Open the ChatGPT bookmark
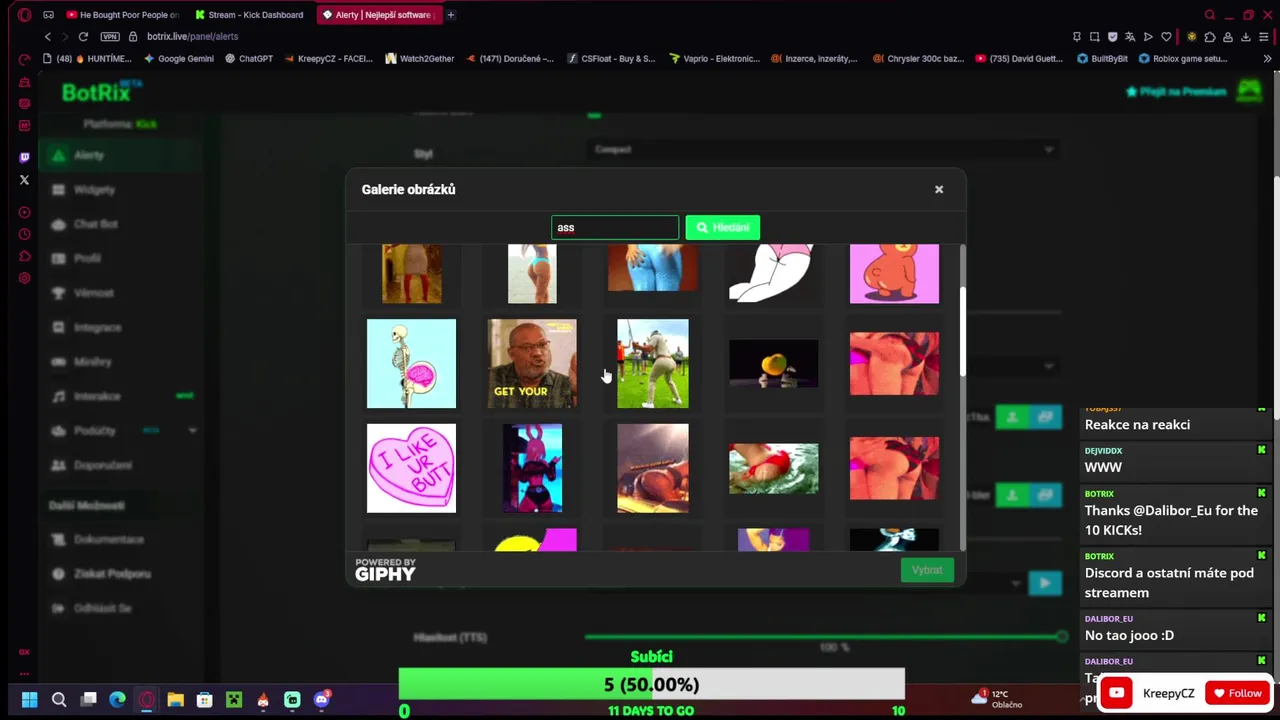Viewport: 1280px width, 720px height. point(249,59)
